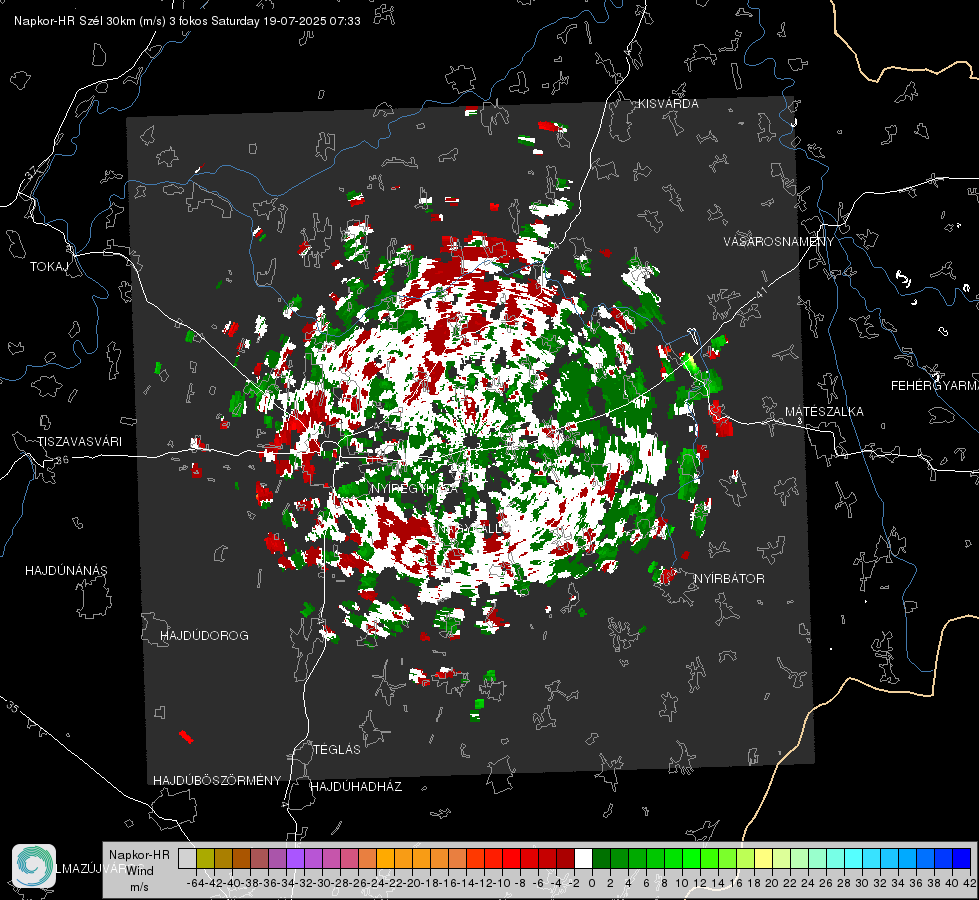Click the legend value '42' at far right
This screenshot has width=979, height=900.
pyautogui.click(x=969, y=883)
